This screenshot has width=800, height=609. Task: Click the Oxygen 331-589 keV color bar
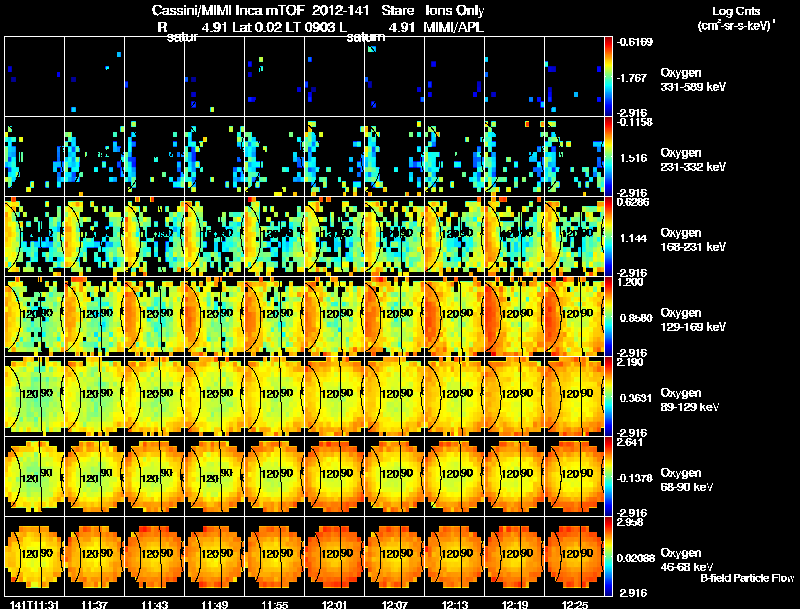(608, 77)
